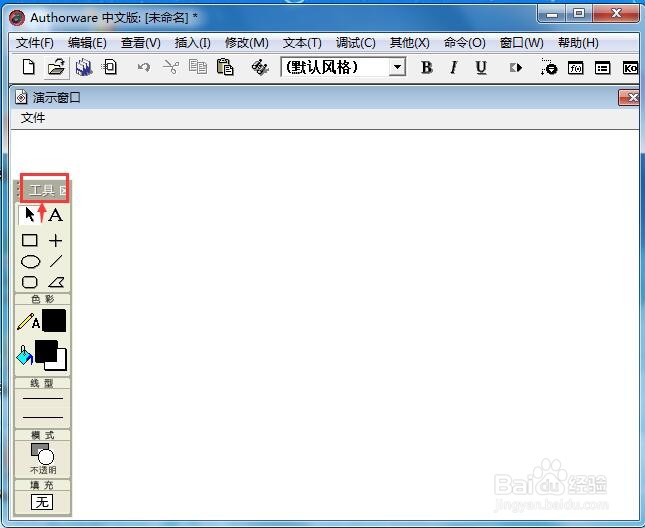The height and width of the screenshot is (528, 645).
Task: Open the 帮助(H) menu
Action: coord(578,43)
